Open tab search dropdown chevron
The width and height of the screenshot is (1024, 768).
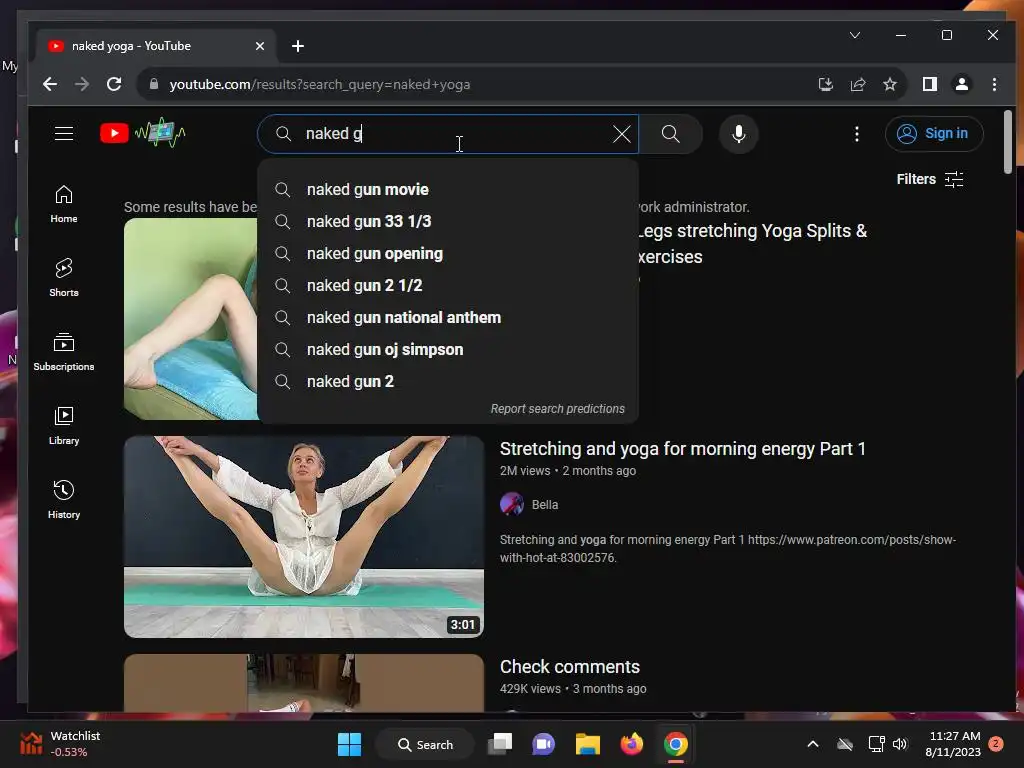coord(855,35)
